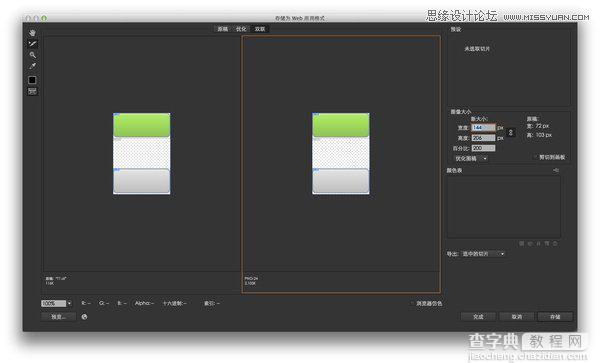Select the Eyedropper tool

(33, 66)
